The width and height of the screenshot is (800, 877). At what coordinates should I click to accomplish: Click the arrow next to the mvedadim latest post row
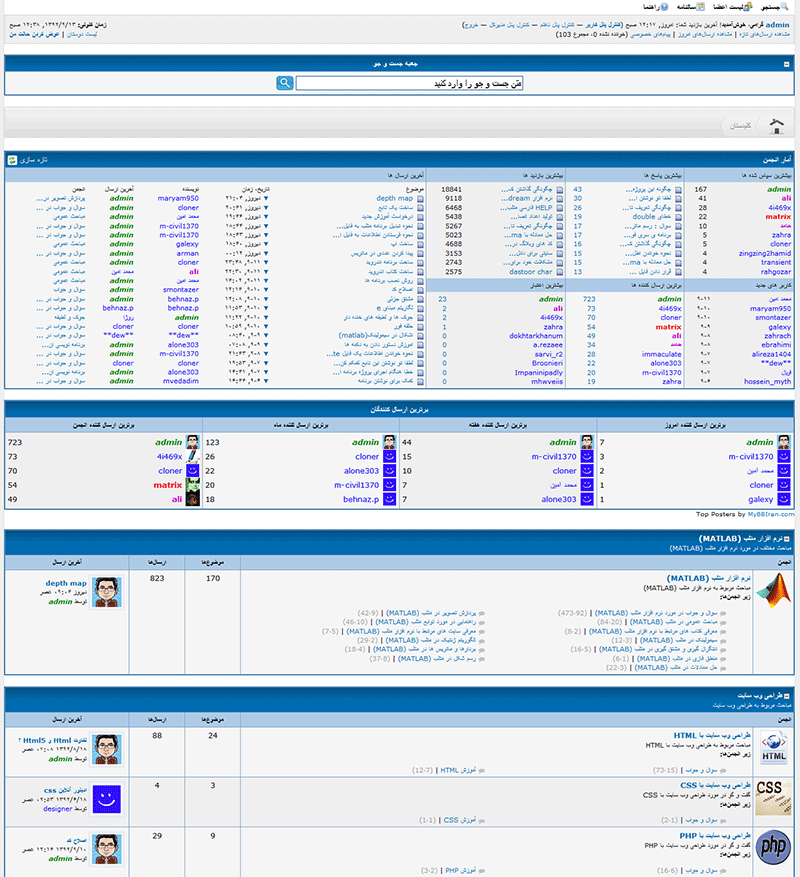pyautogui.click(x=266, y=381)
